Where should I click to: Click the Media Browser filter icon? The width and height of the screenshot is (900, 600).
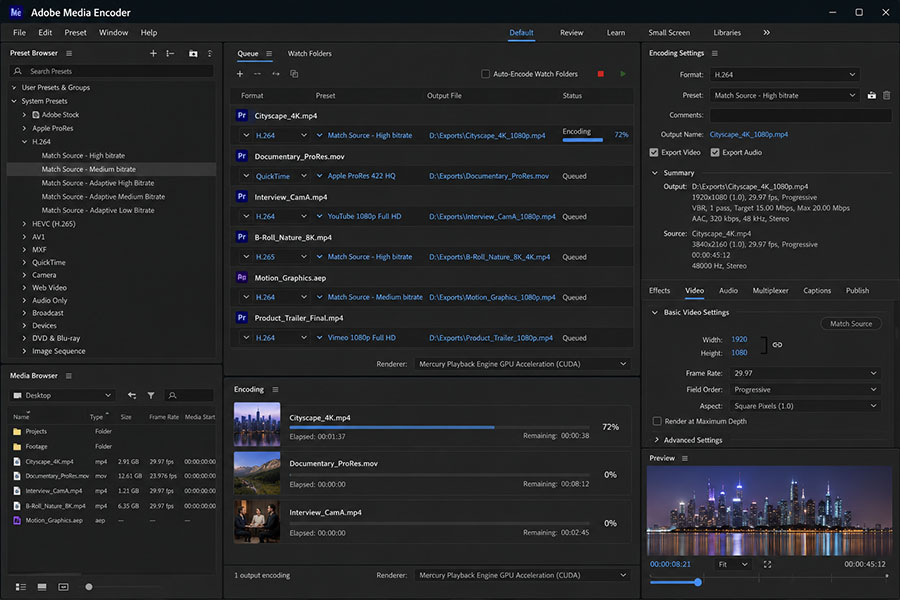pos(151,395)
